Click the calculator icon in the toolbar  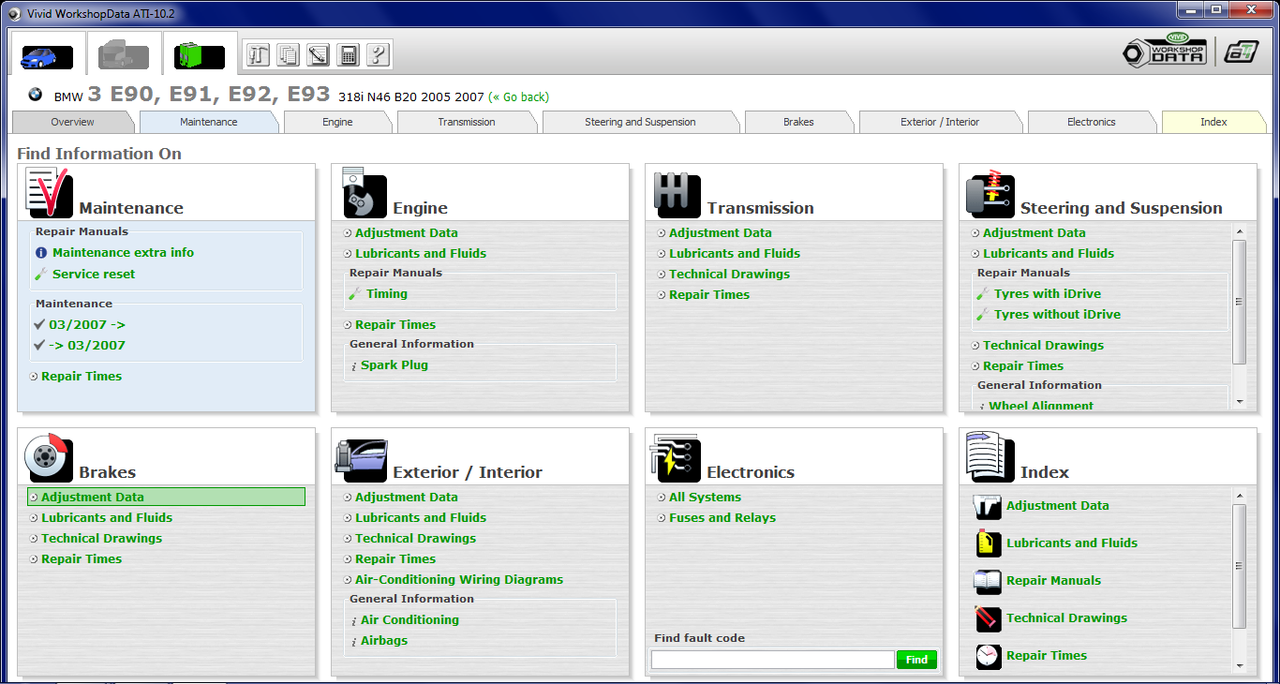pos(348,55)
